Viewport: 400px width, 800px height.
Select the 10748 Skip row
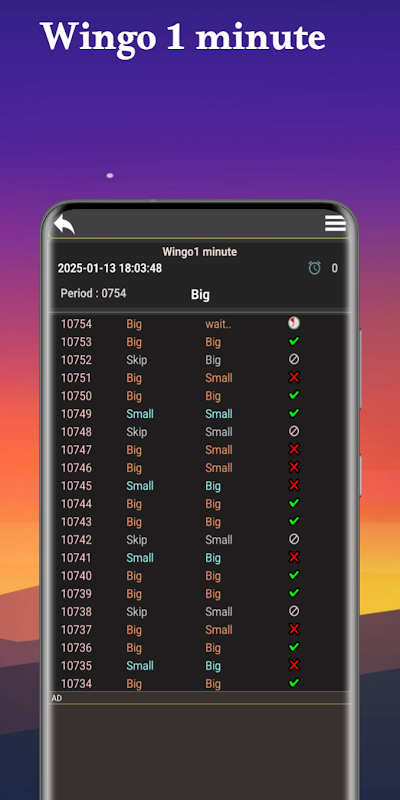(200, 432)
